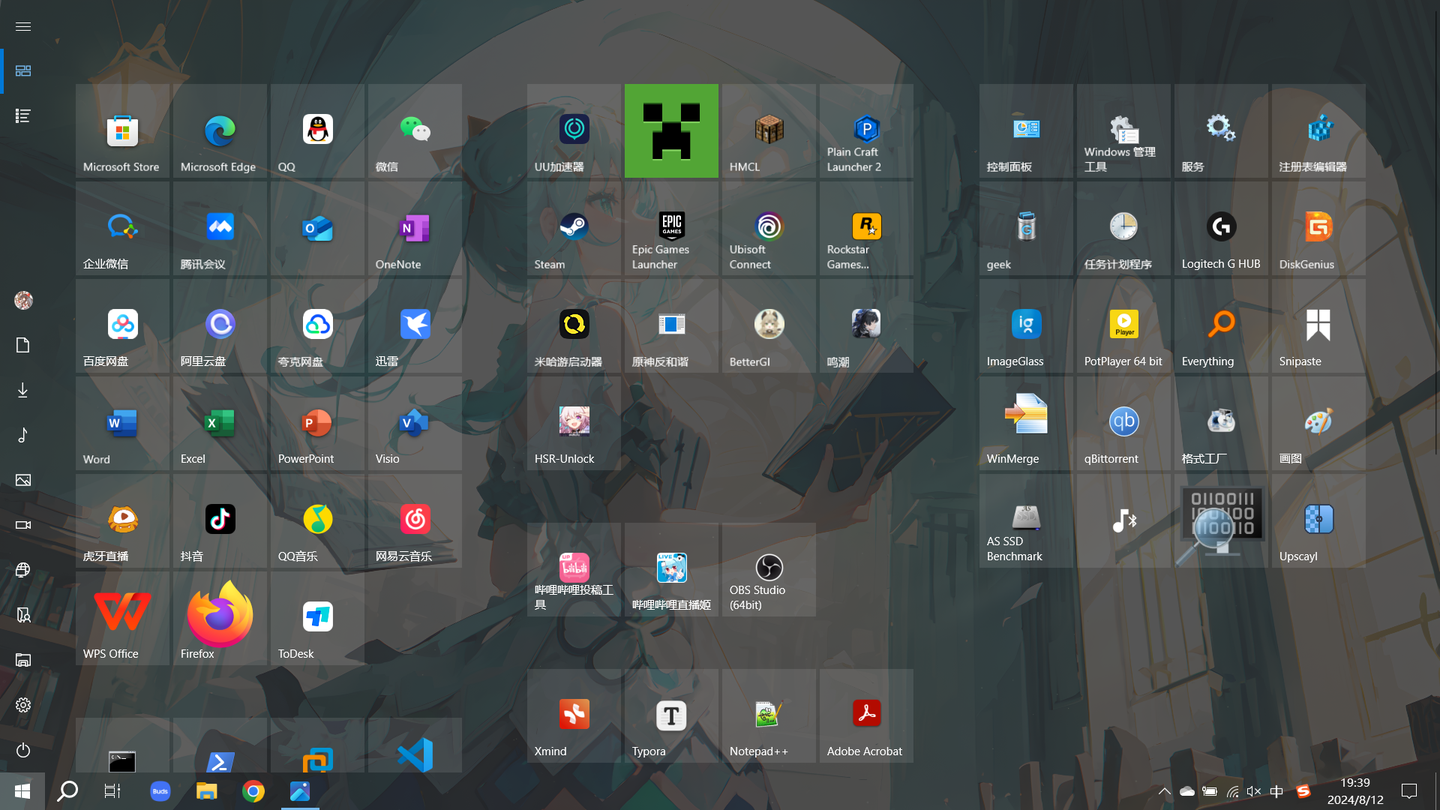Viewport: 1440px width, 810px height.
Task: Open the DiskGenius tile
Action: point(1318,228)
